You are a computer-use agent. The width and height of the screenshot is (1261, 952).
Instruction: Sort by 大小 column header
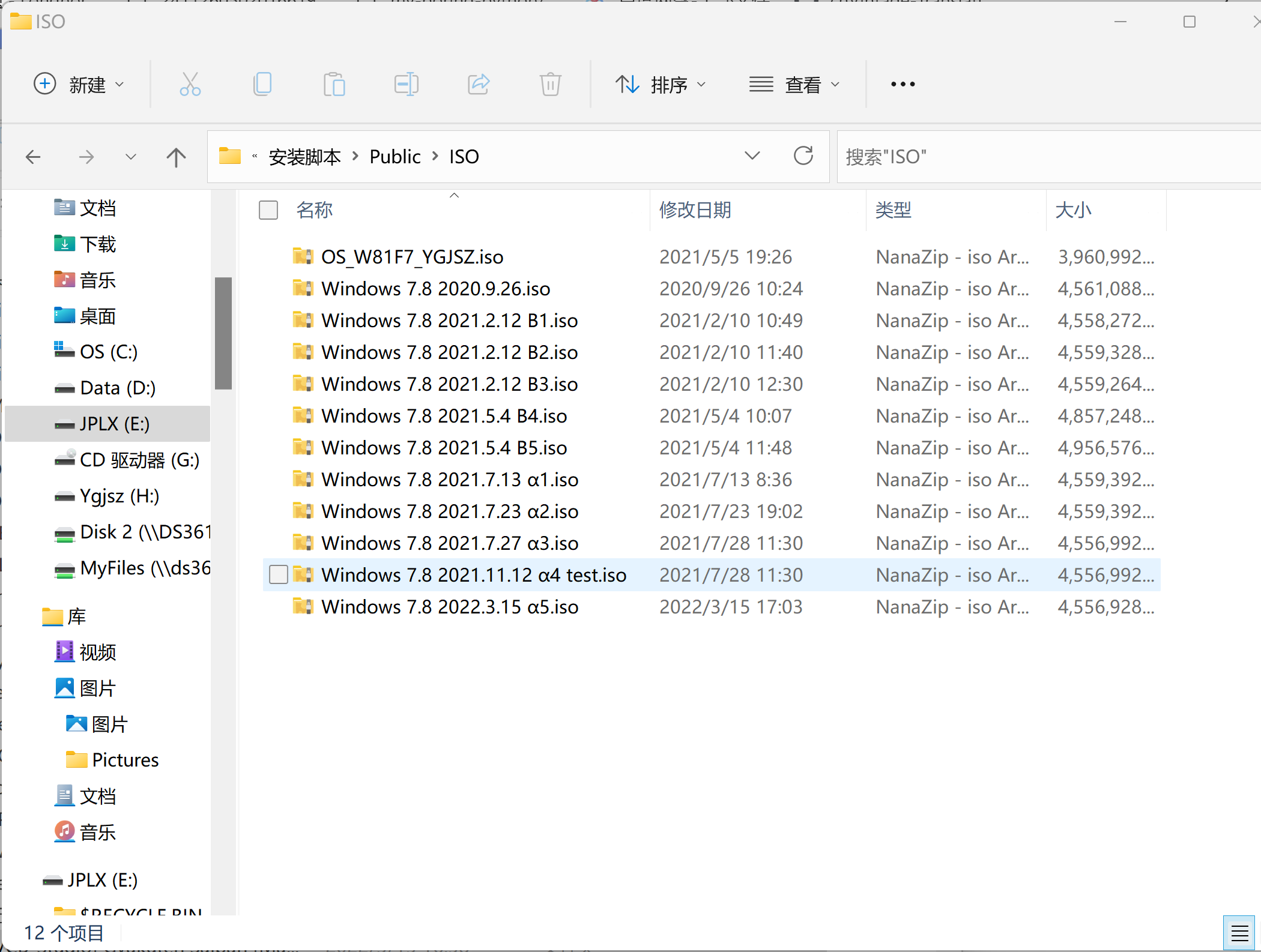click(x=1073, y=210)
